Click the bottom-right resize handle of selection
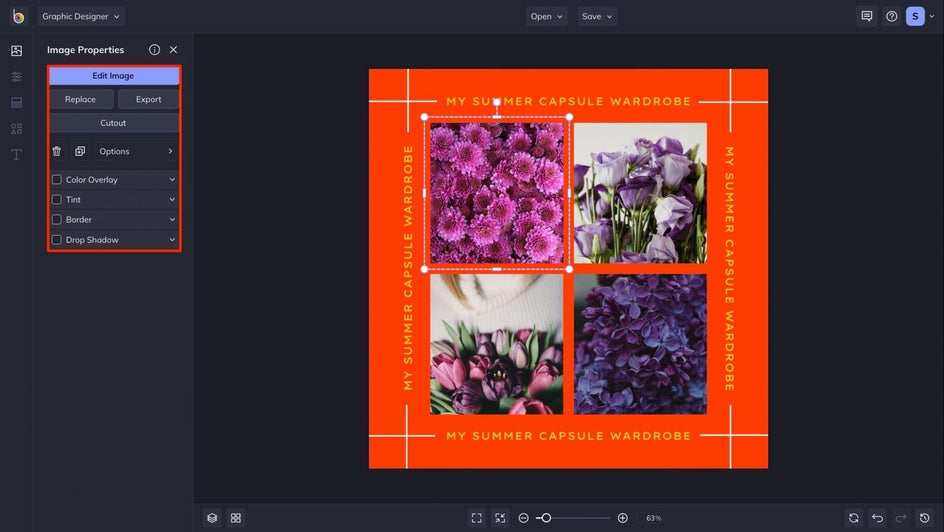Screen dimensions: 944x532 [569, 269]
